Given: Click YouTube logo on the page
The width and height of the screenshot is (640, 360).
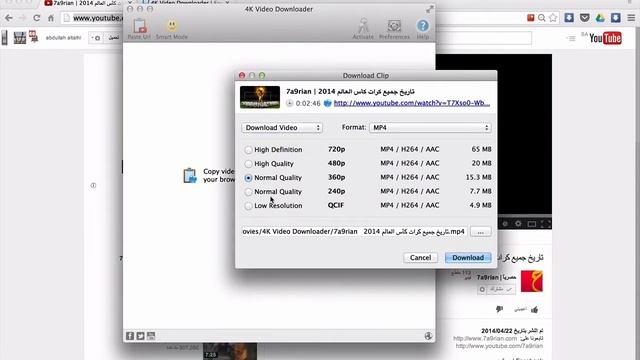Looking at the screenshot, I should [605, 38].
